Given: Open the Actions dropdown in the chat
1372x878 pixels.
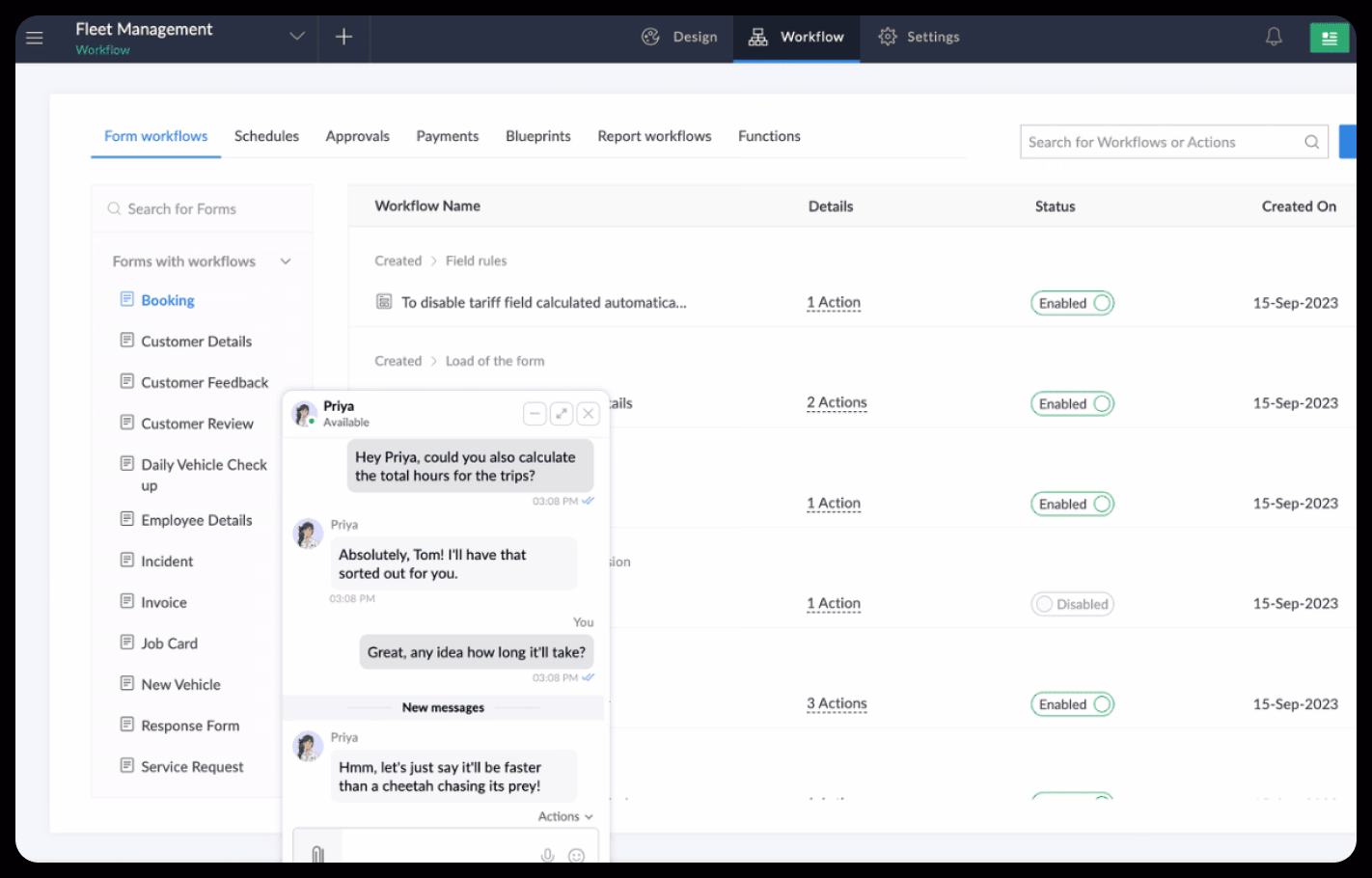Looking at the screenshot, I should point(564,815).
